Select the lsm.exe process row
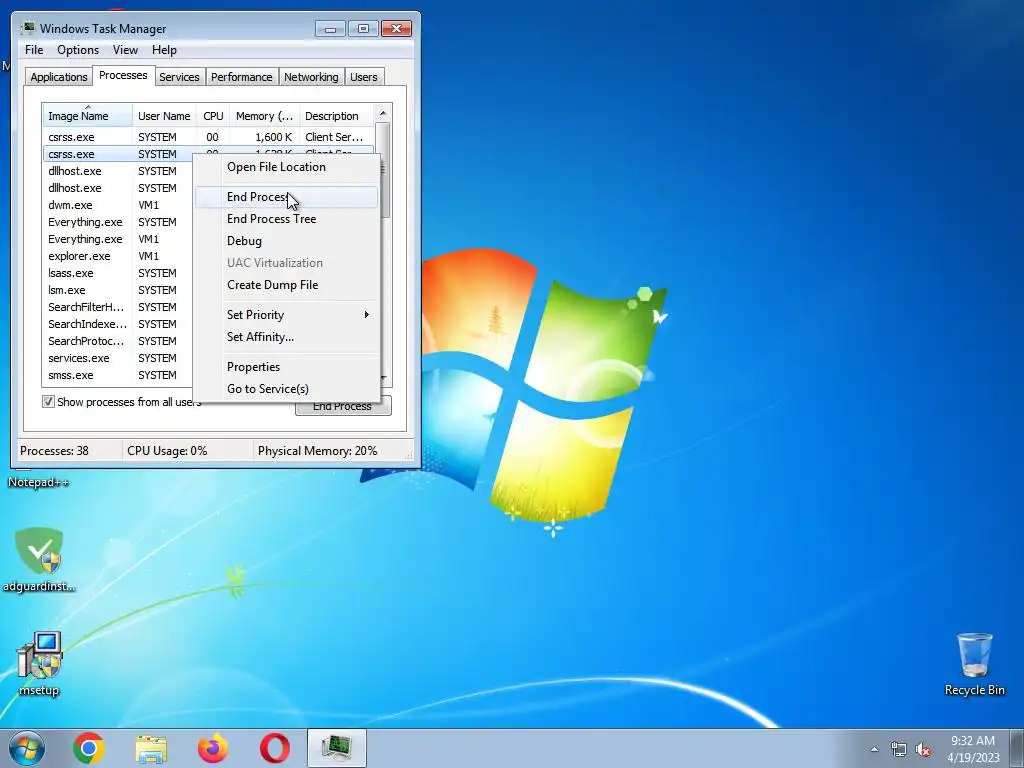 pyautogui.click(x=118, y=290)
